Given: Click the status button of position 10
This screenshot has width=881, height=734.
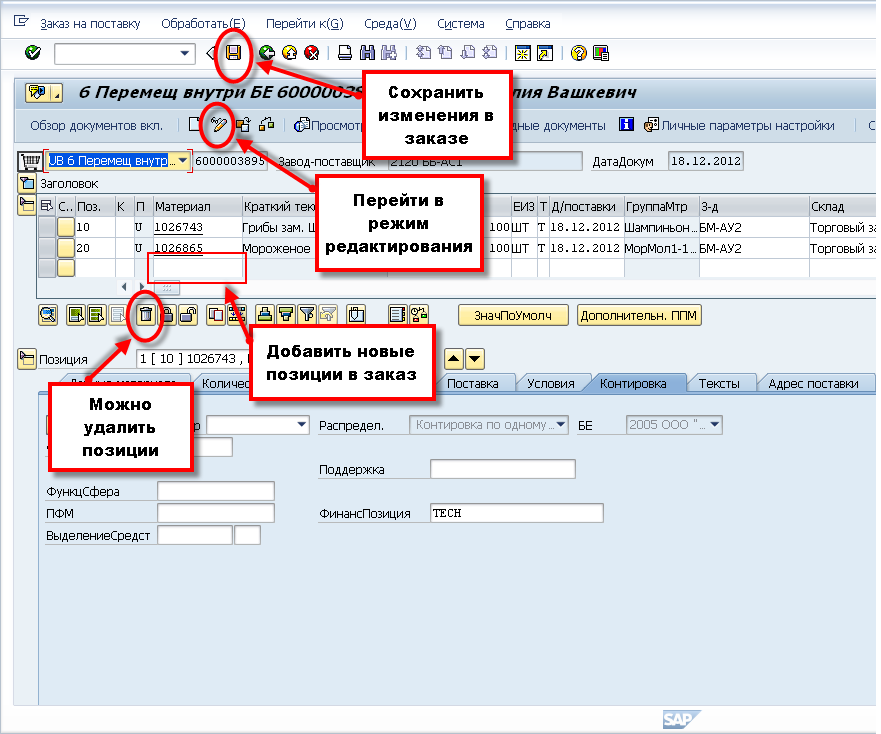Looking at the screenshot, I should coord(66,227).
